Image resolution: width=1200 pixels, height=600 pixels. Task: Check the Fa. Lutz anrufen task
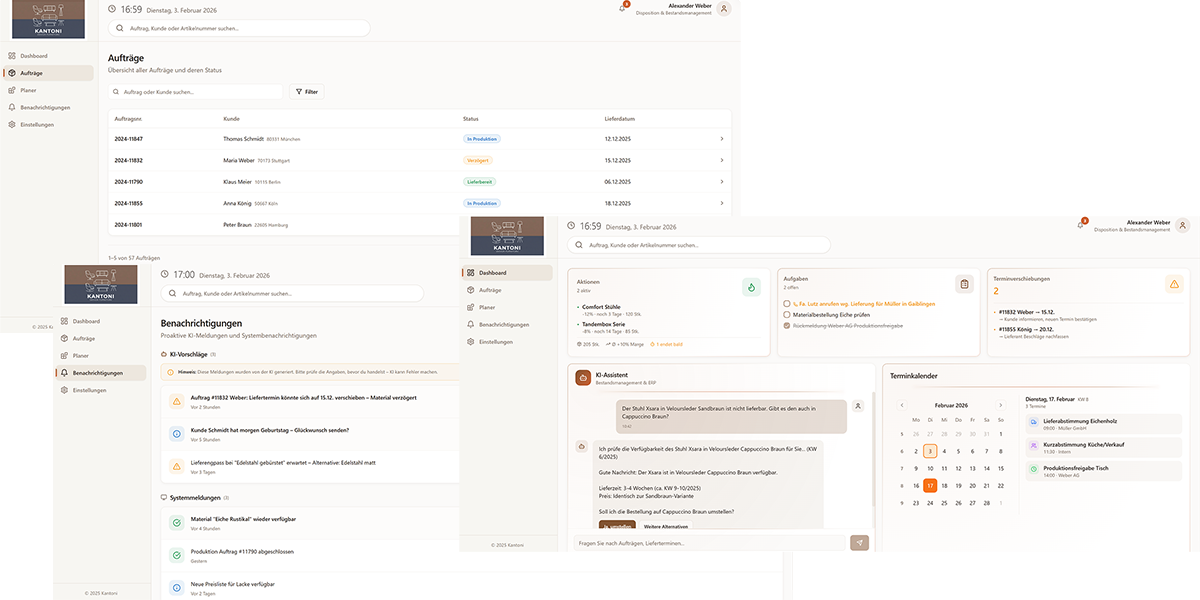point(788,303)
